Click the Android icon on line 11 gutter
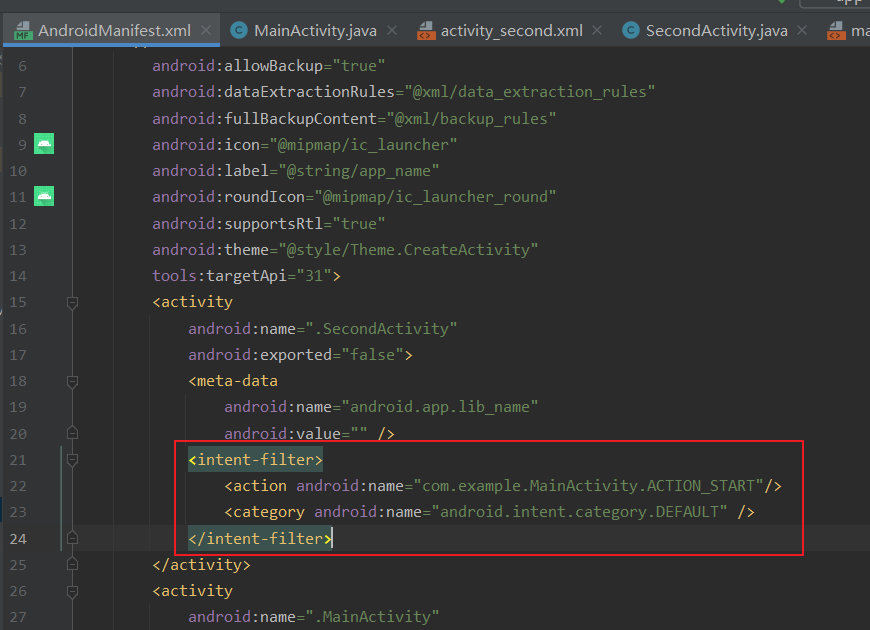Screen dimensions: 870x630 (43, 196)
